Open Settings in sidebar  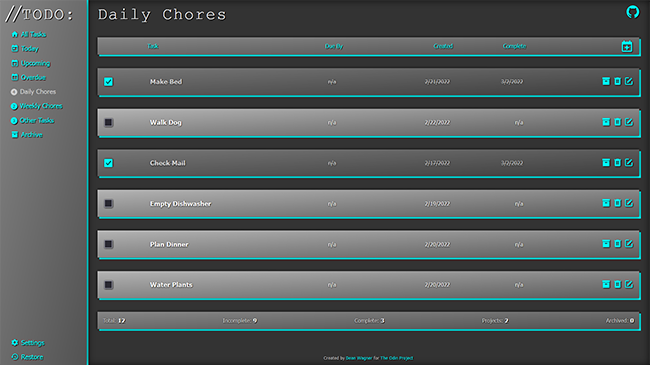pyautogui.click(x=28, y=343)
